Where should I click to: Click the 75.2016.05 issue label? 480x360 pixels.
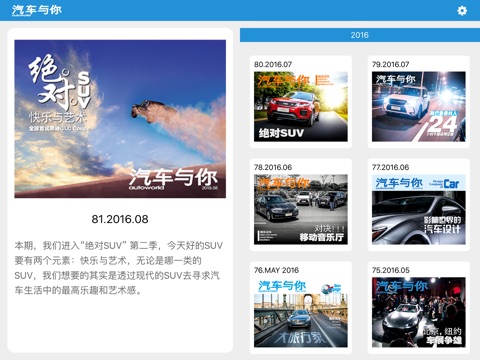pos(391,270)
